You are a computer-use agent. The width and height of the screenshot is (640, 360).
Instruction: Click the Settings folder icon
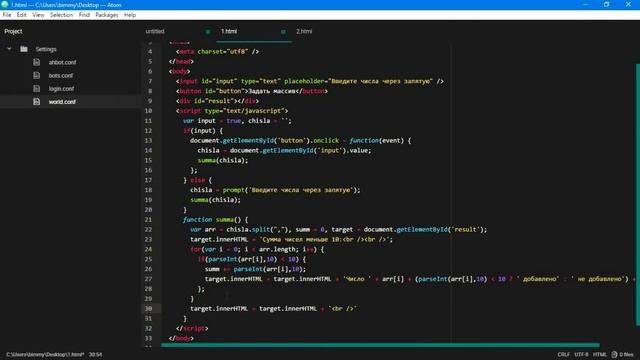tap(24, 49)
